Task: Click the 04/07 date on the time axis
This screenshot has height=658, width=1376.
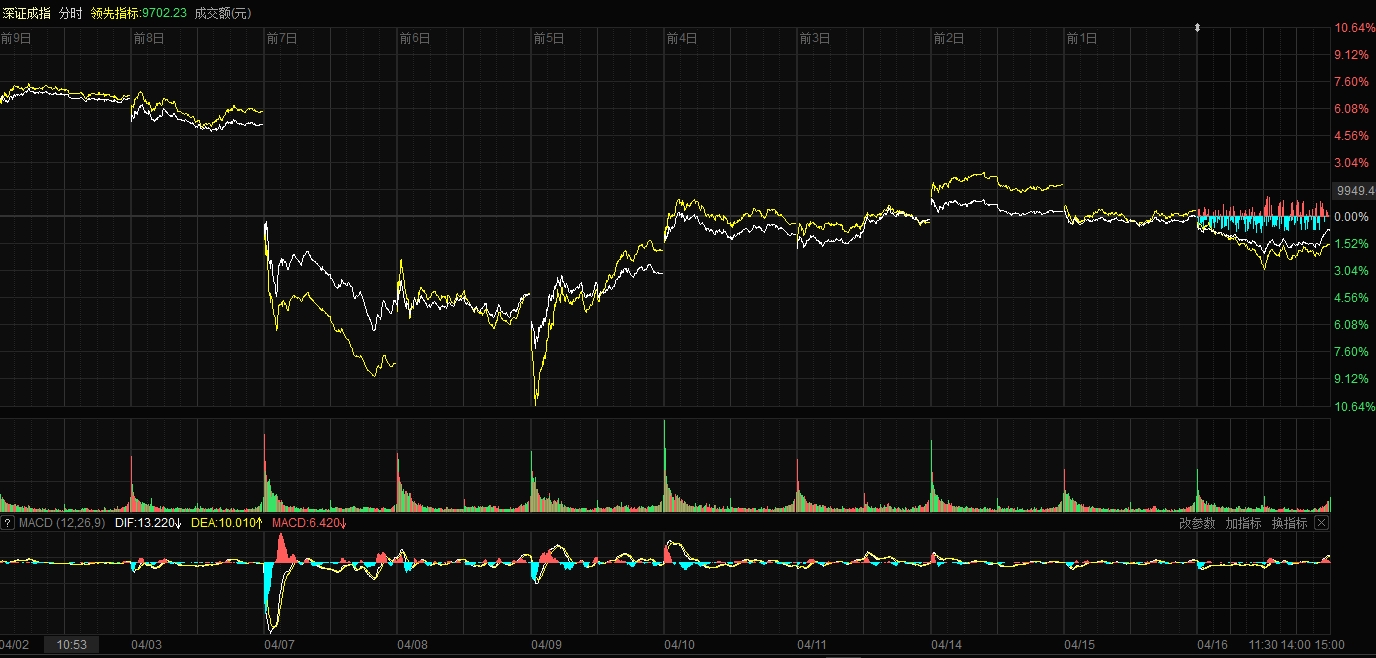Action: click(281, 645)
